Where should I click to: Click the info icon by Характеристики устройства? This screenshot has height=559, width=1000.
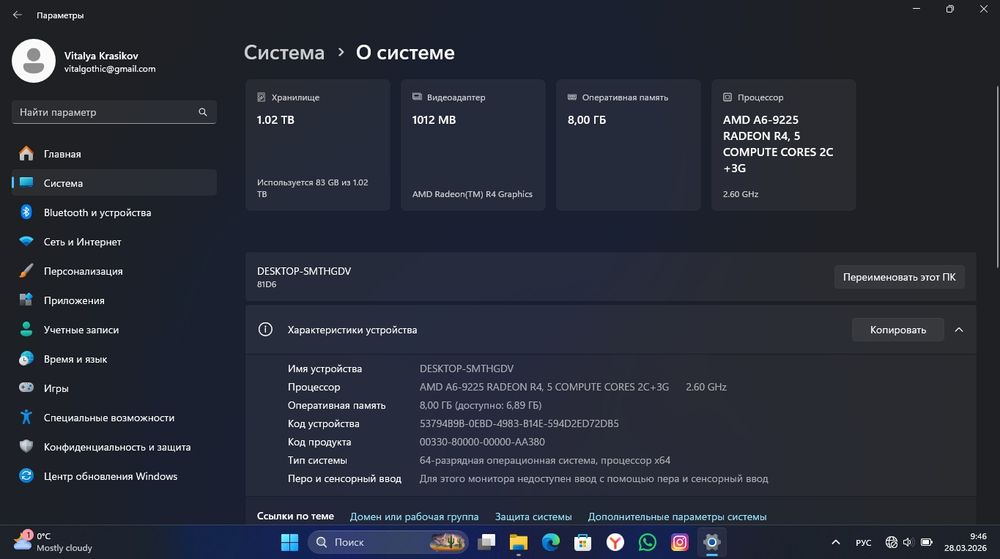coord(265,330)
